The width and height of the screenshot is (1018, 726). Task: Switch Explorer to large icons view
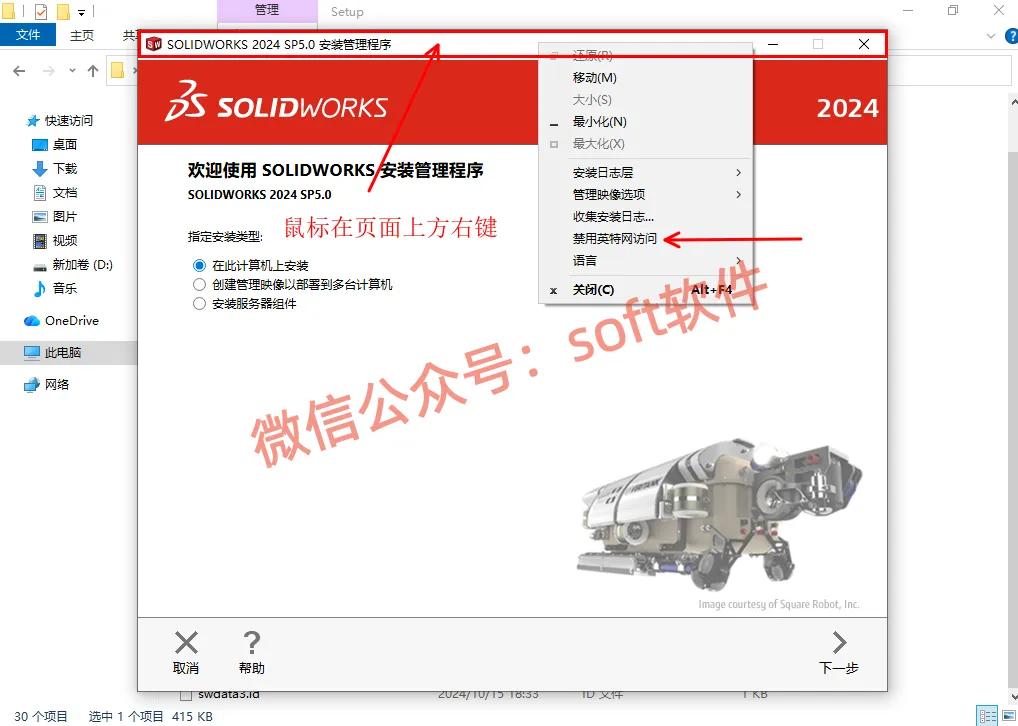point(1008,716)
